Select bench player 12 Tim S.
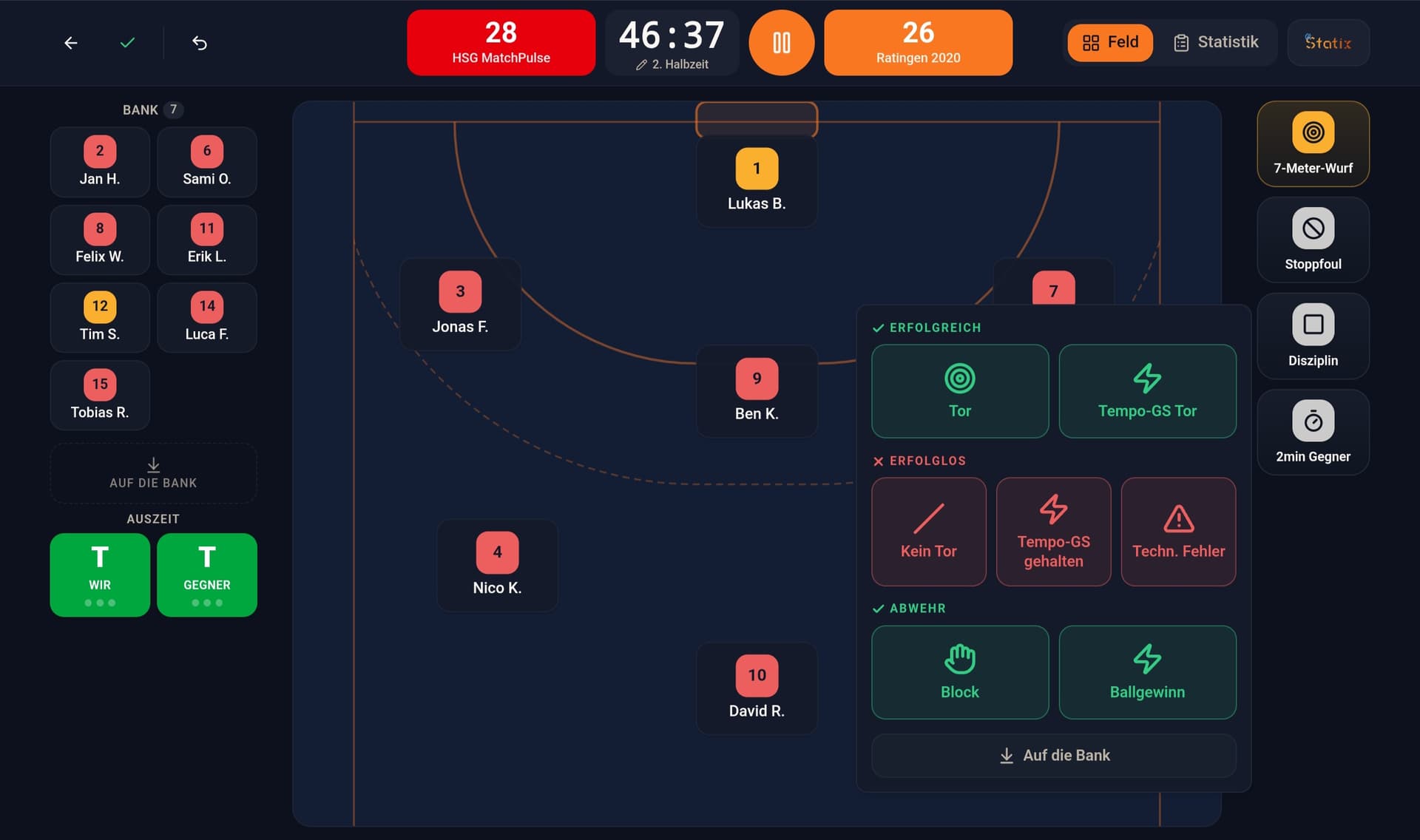 pyautogui.click(x=100, y=318)
